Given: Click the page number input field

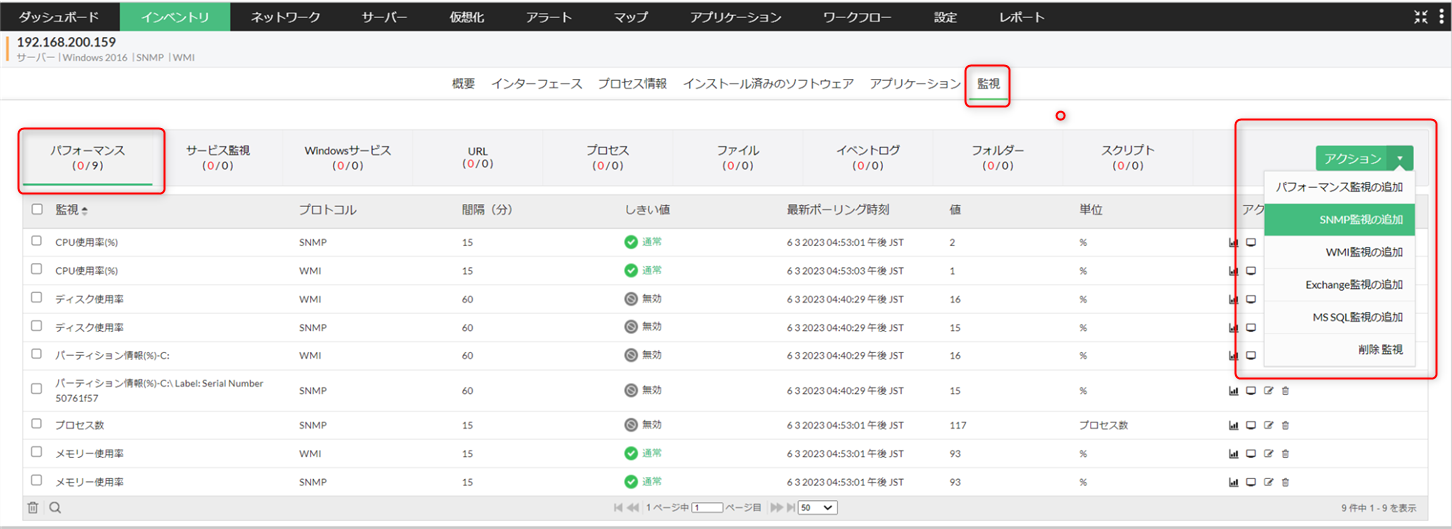Looking at the screenshot, I should (706, 508).
